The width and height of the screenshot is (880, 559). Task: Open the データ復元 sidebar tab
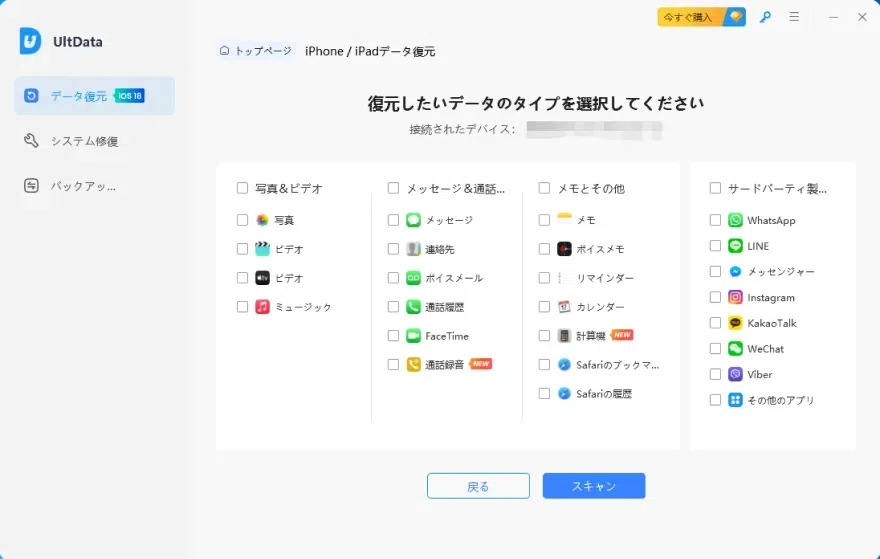click(x=94, y=96)
